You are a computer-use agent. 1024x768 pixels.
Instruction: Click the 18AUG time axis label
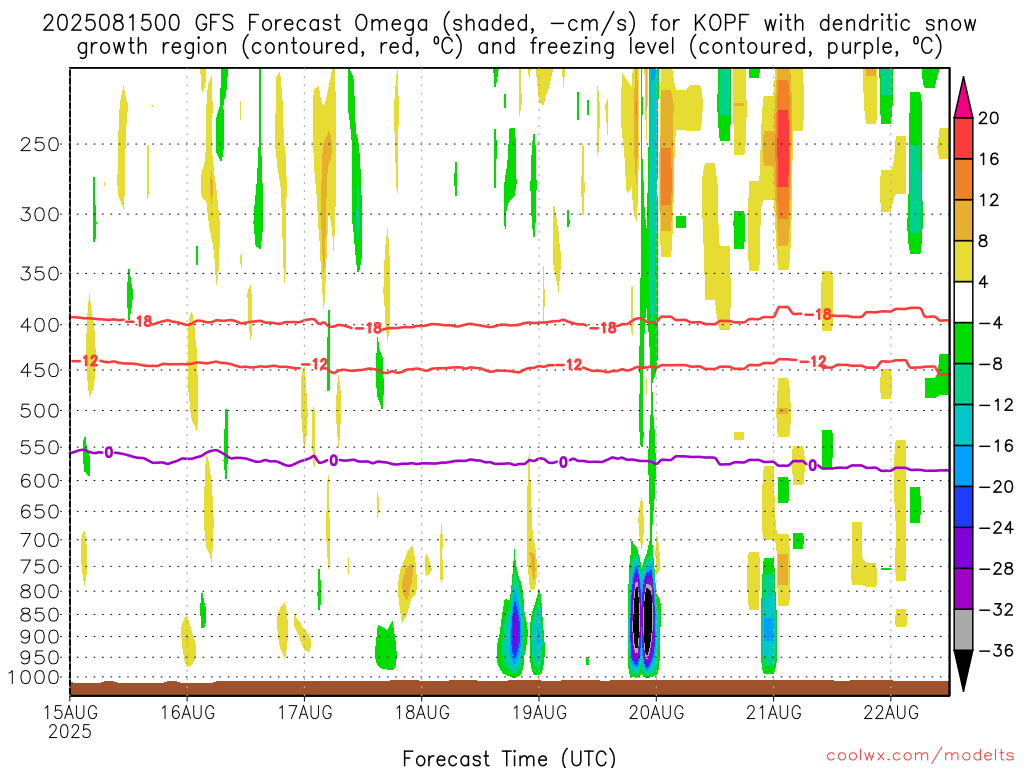coord(423,712)
